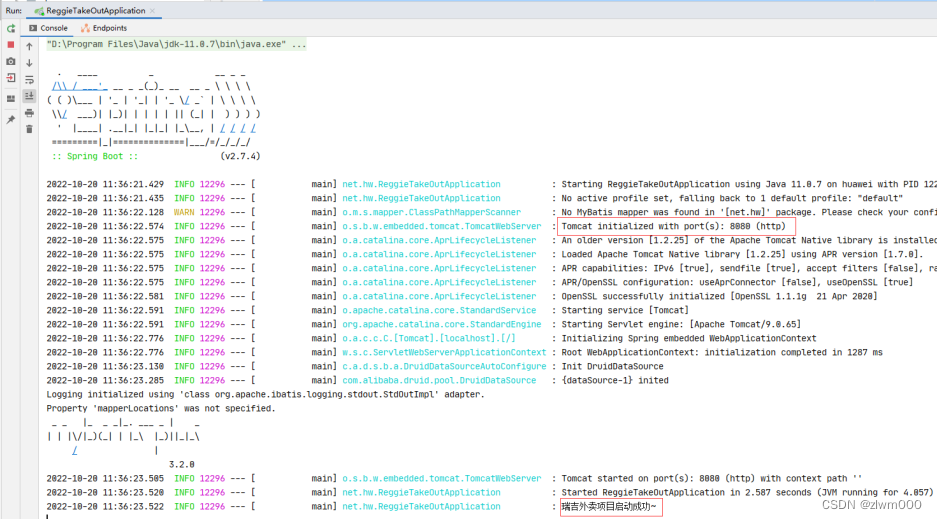The height and width of the screenshot is (519, 937).
Task: Toggle soft-wrap for console output
Action: click(x=29, y=79)
